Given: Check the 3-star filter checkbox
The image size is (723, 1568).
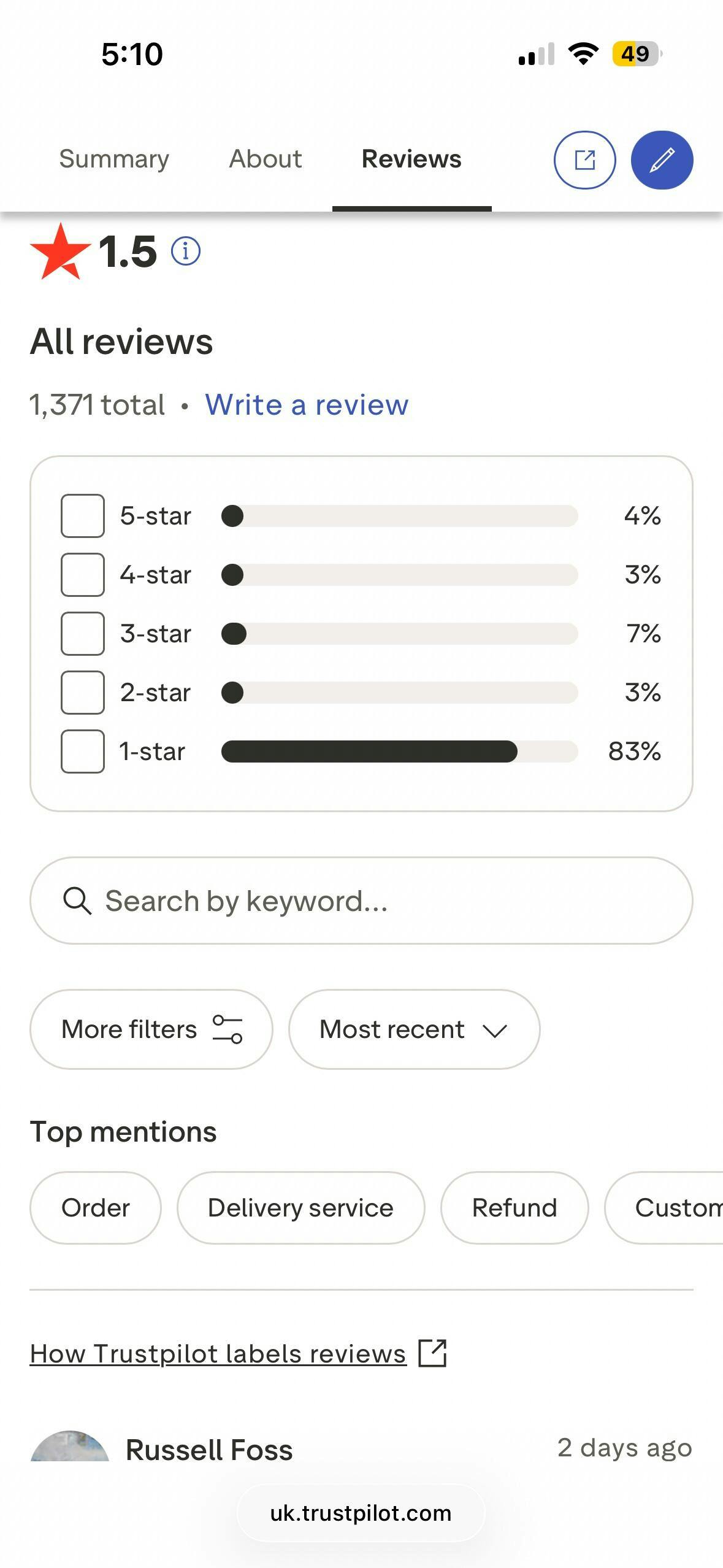Looking at the screenshot, I should (x=83, y=634).
